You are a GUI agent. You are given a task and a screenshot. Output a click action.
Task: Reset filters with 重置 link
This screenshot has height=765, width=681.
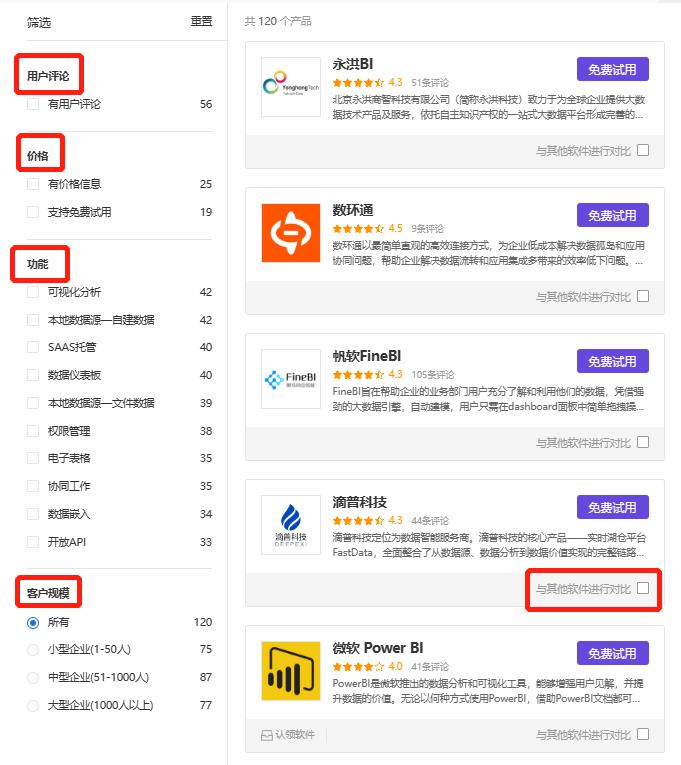click(x=201, y=21)
